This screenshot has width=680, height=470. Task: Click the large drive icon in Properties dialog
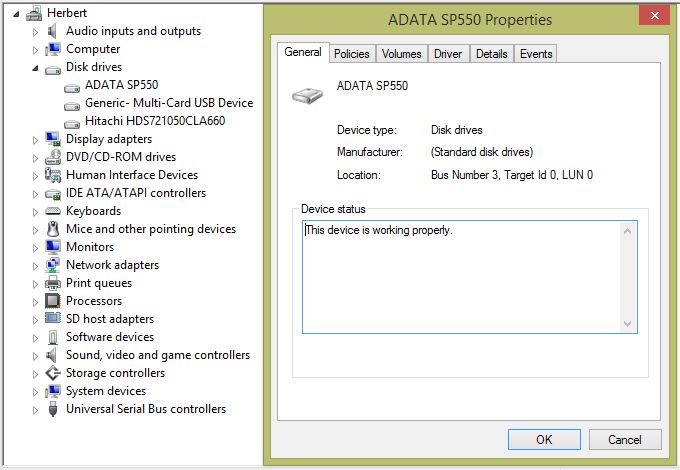[307, 94]
